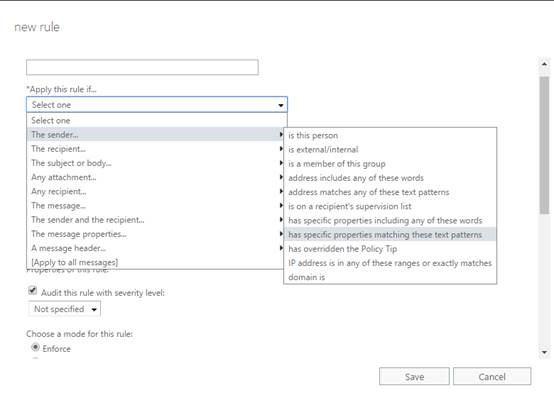Select 'The message...' menu entry
This screenshot has width=554, height=400.
(155, 205)
